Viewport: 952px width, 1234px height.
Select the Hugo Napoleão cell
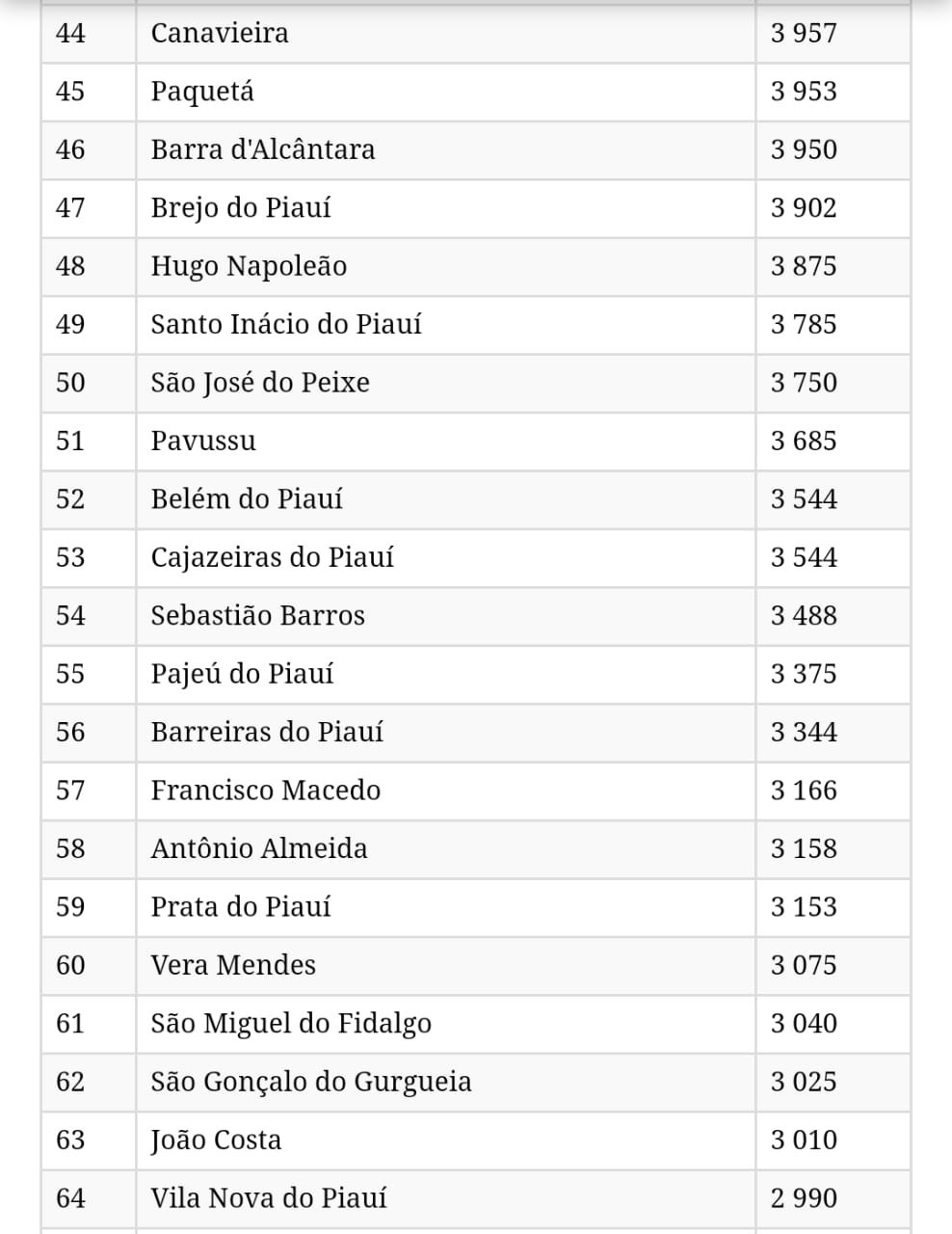(445, 266)
